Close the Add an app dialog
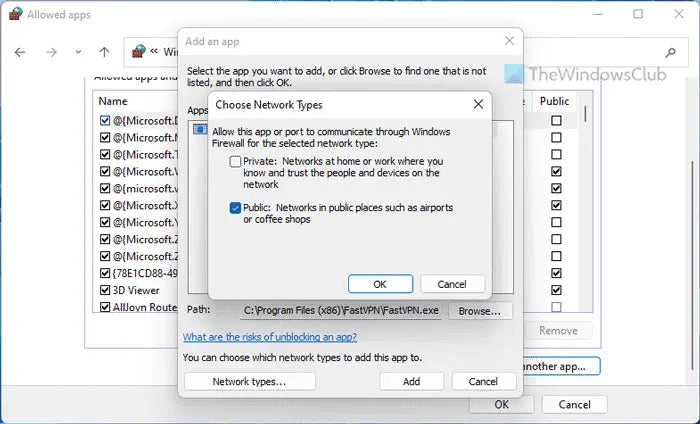This screenshot has width=700, height=424. (509, 41)
